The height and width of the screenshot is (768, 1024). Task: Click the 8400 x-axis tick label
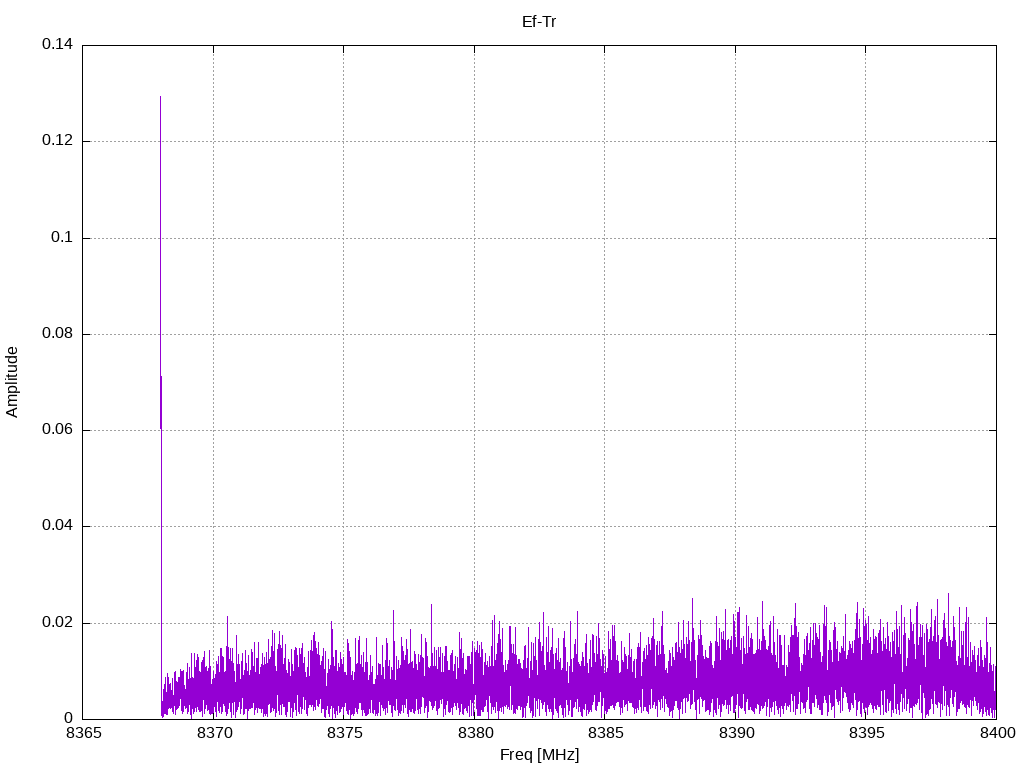tap(996, 735)
